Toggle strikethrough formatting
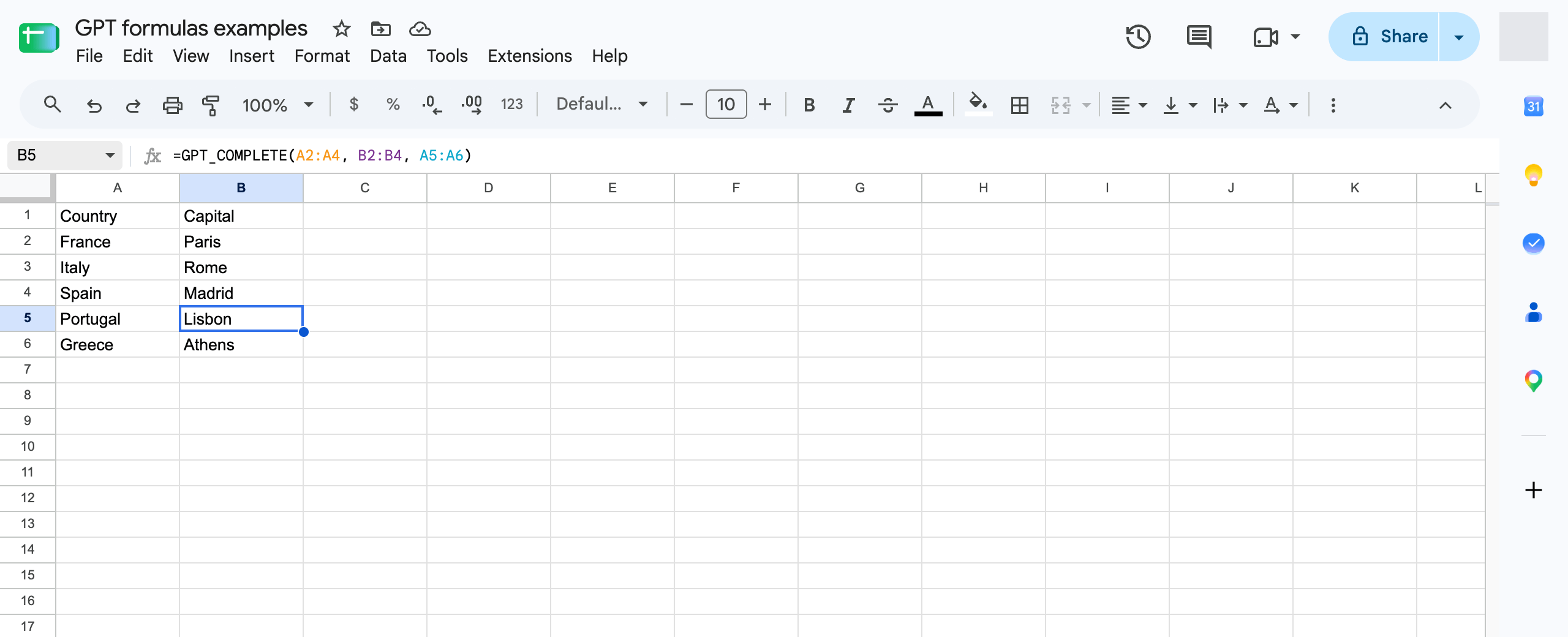Viewport: 1568px width, 637px height. (888, 105)
